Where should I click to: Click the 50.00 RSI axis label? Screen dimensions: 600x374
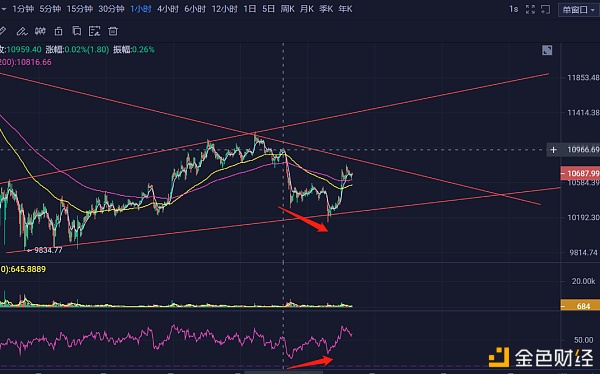(584, 340)
